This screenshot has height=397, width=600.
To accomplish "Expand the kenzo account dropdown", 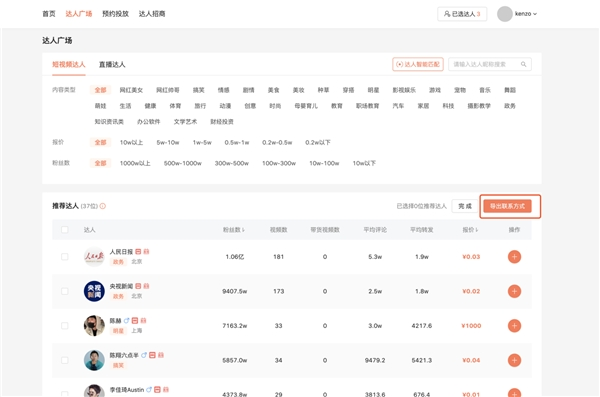I will pyautogui.click(x=526, y=14).
